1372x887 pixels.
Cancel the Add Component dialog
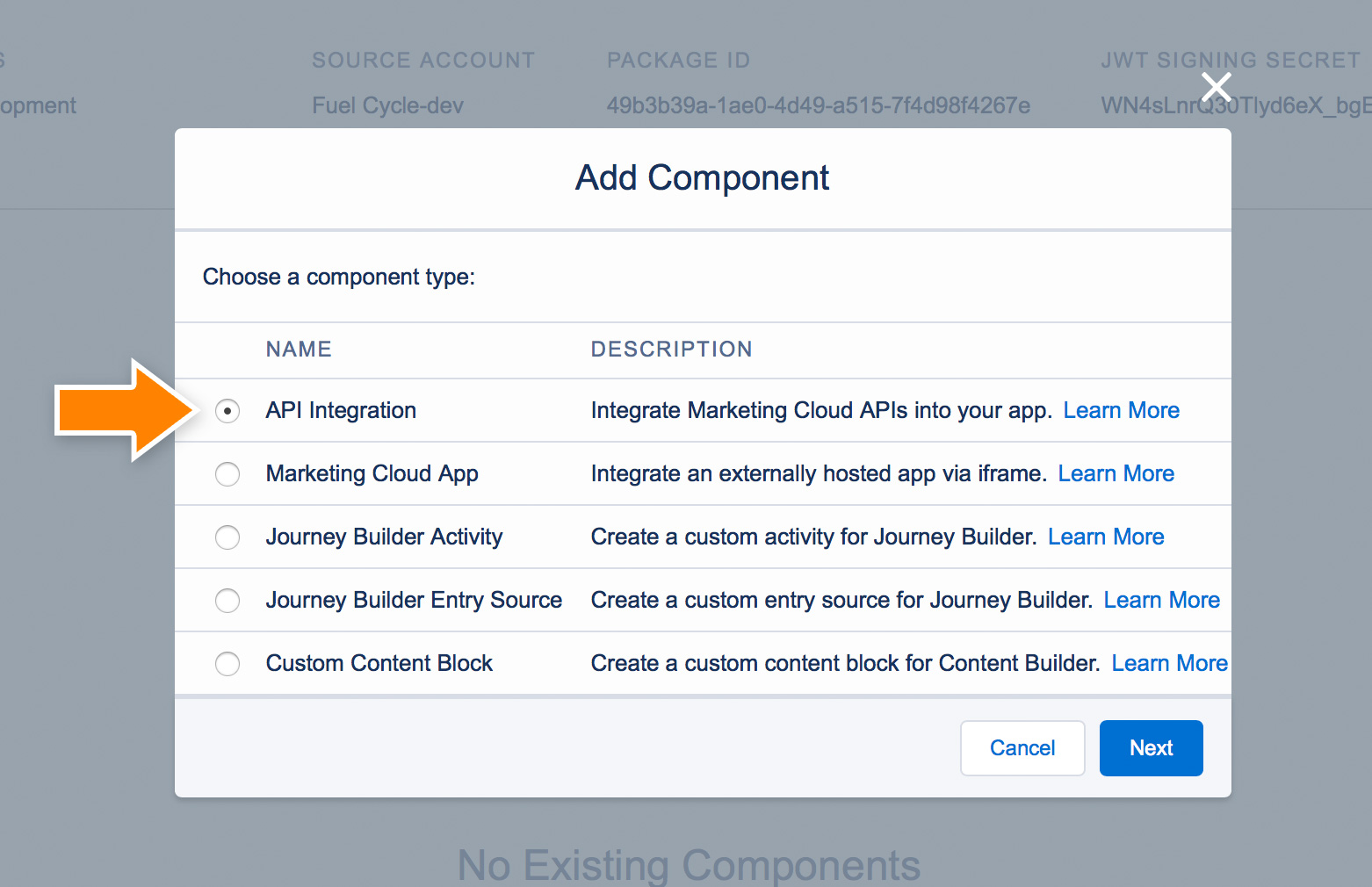pos(1022,748)
